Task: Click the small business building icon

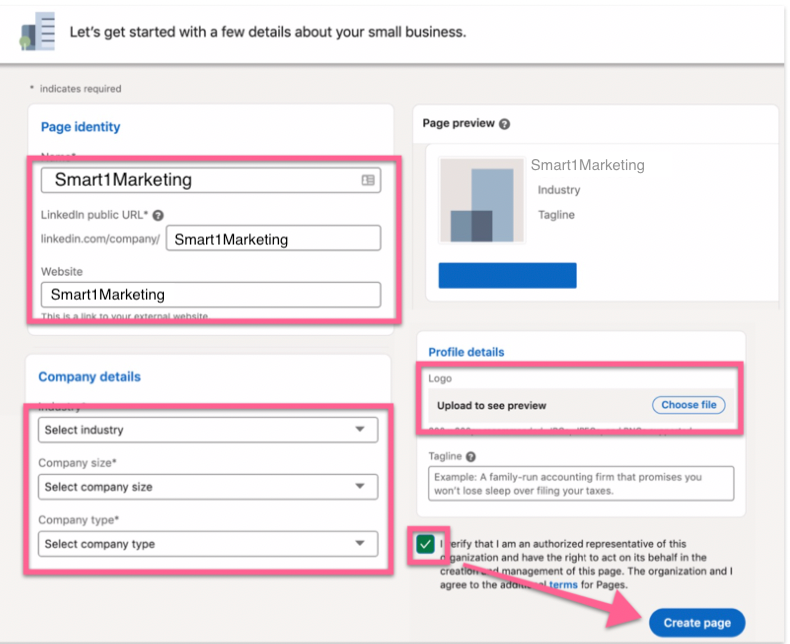Action: tap(37, 32)
